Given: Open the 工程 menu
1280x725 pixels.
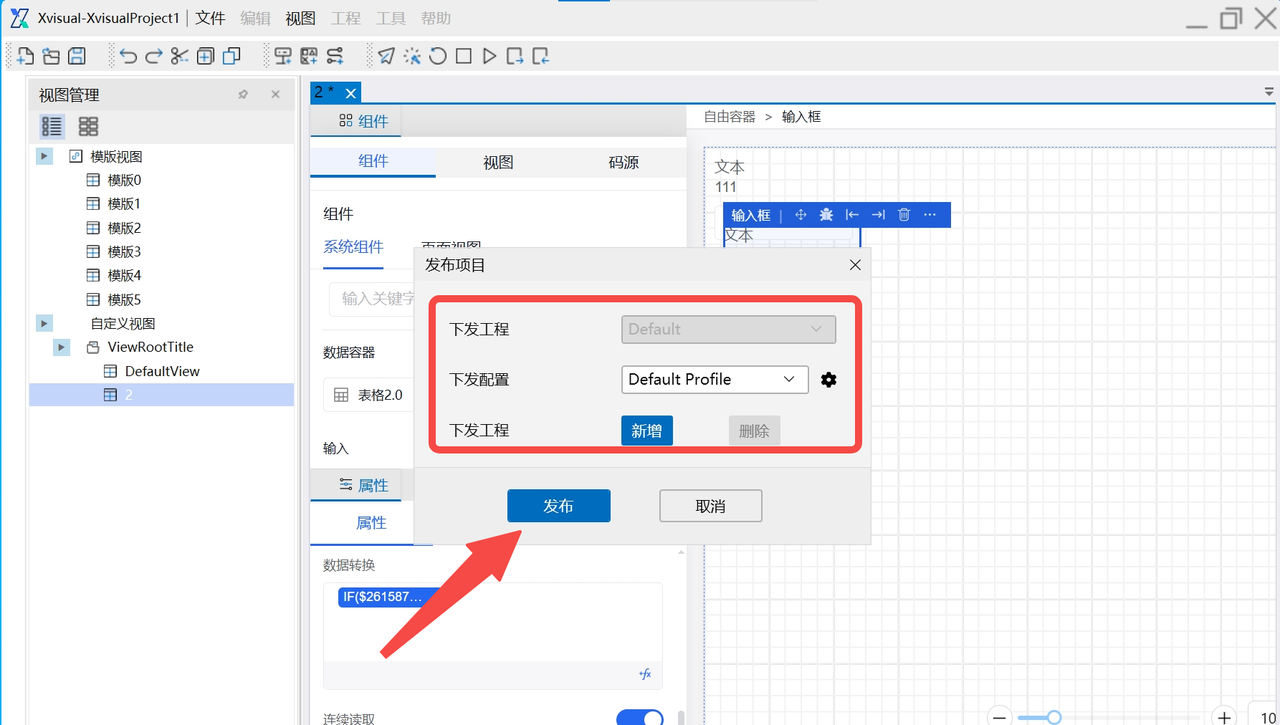Looking at the screenshot, I should pos(345,18).
